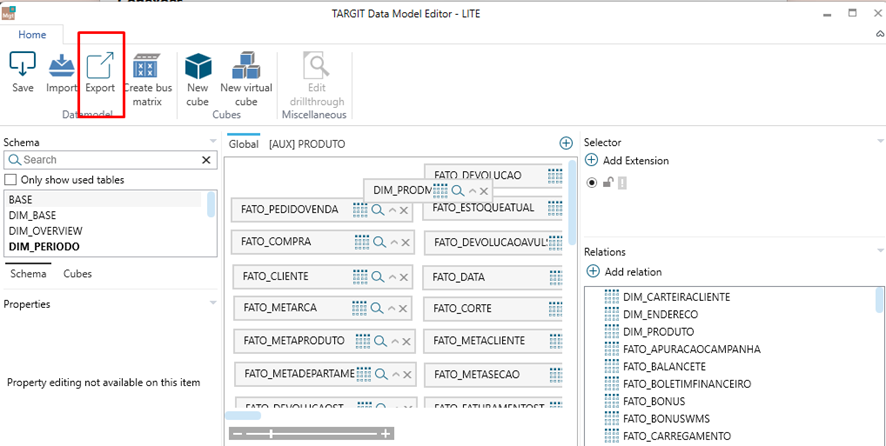Click the Save icon in ribbon

point(23,64)
